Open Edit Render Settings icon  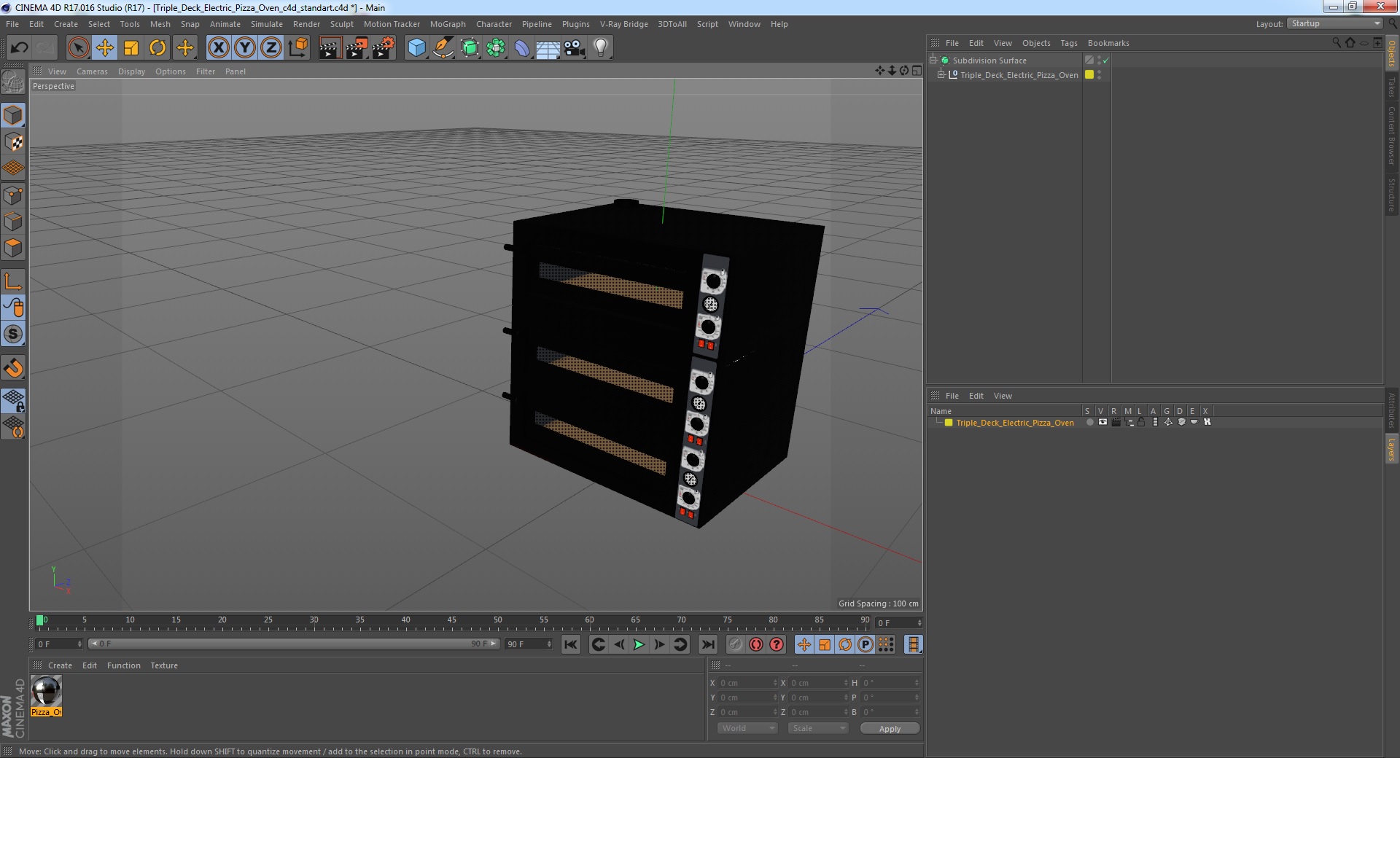(x=383, y=48)
